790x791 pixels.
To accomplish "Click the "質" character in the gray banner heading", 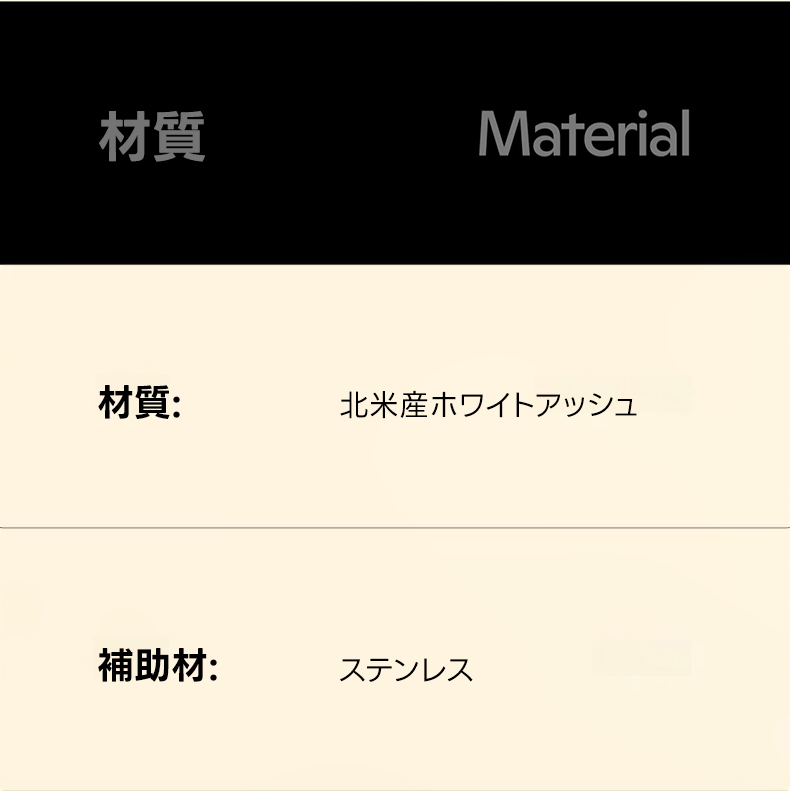I will tap(179, 136).
